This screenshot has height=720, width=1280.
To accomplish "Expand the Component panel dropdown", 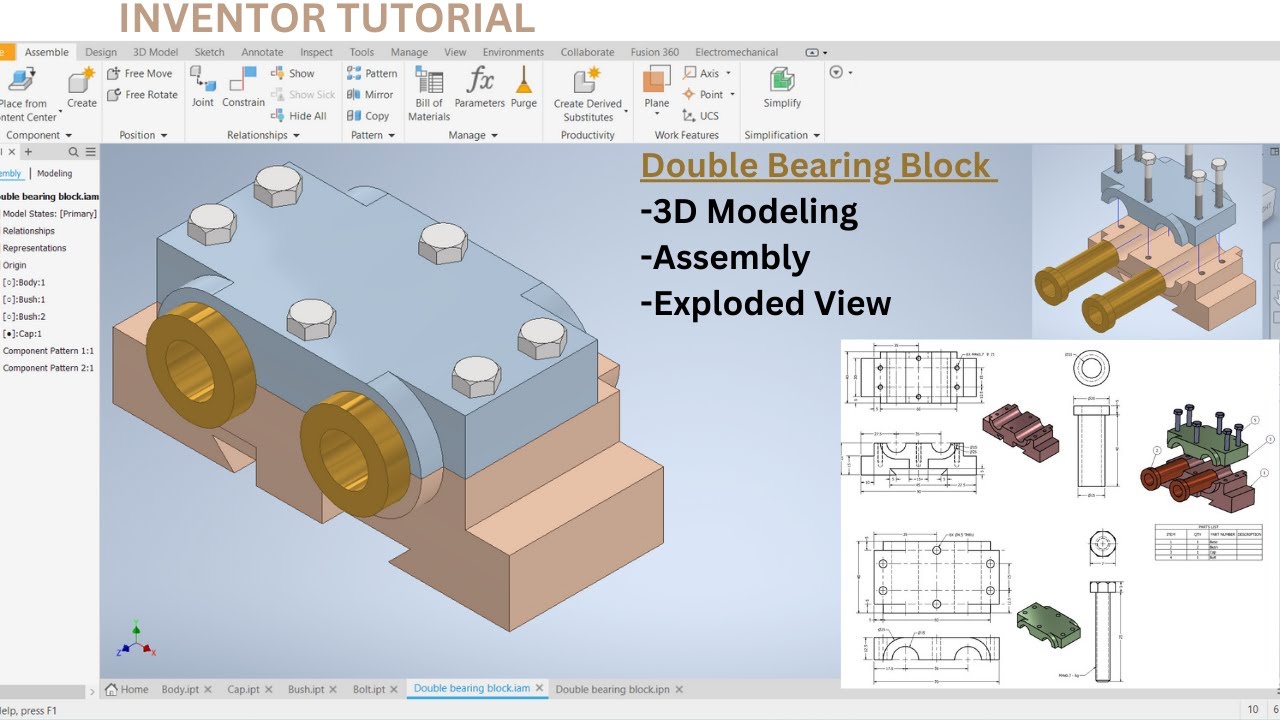I will (68, 135).
